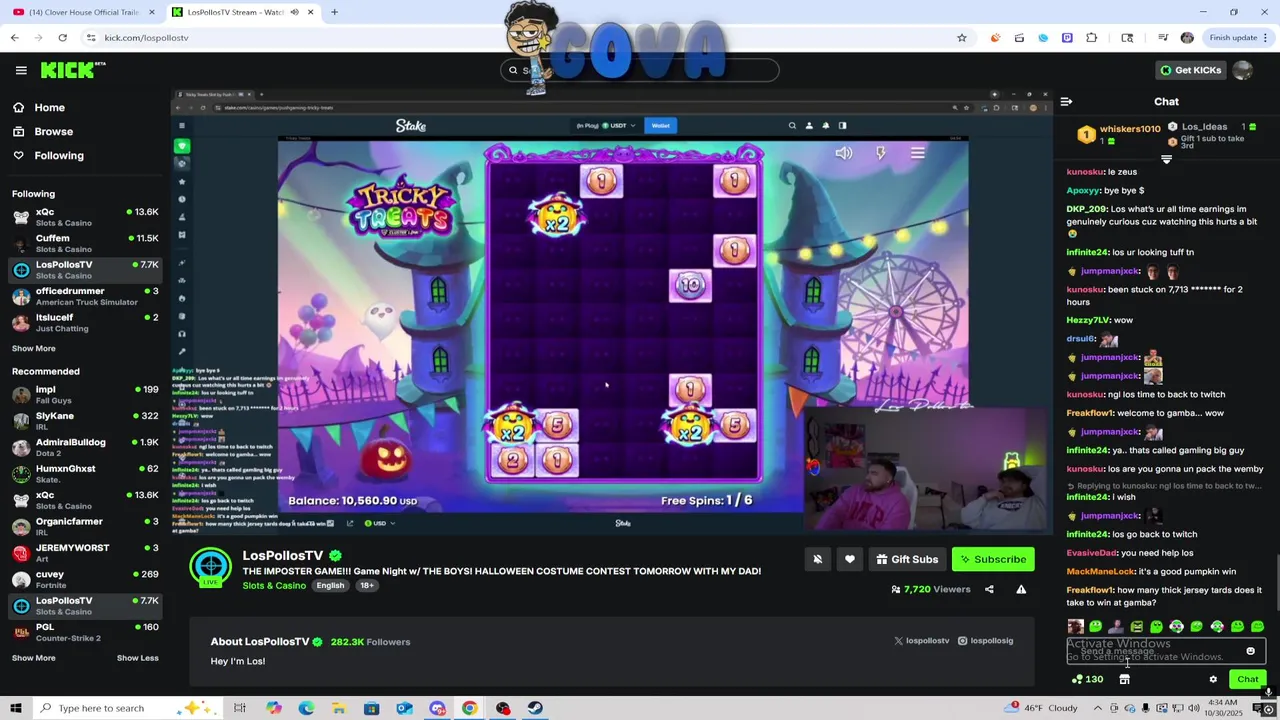
Task: Open Windows Start menu
Action: 15,708
